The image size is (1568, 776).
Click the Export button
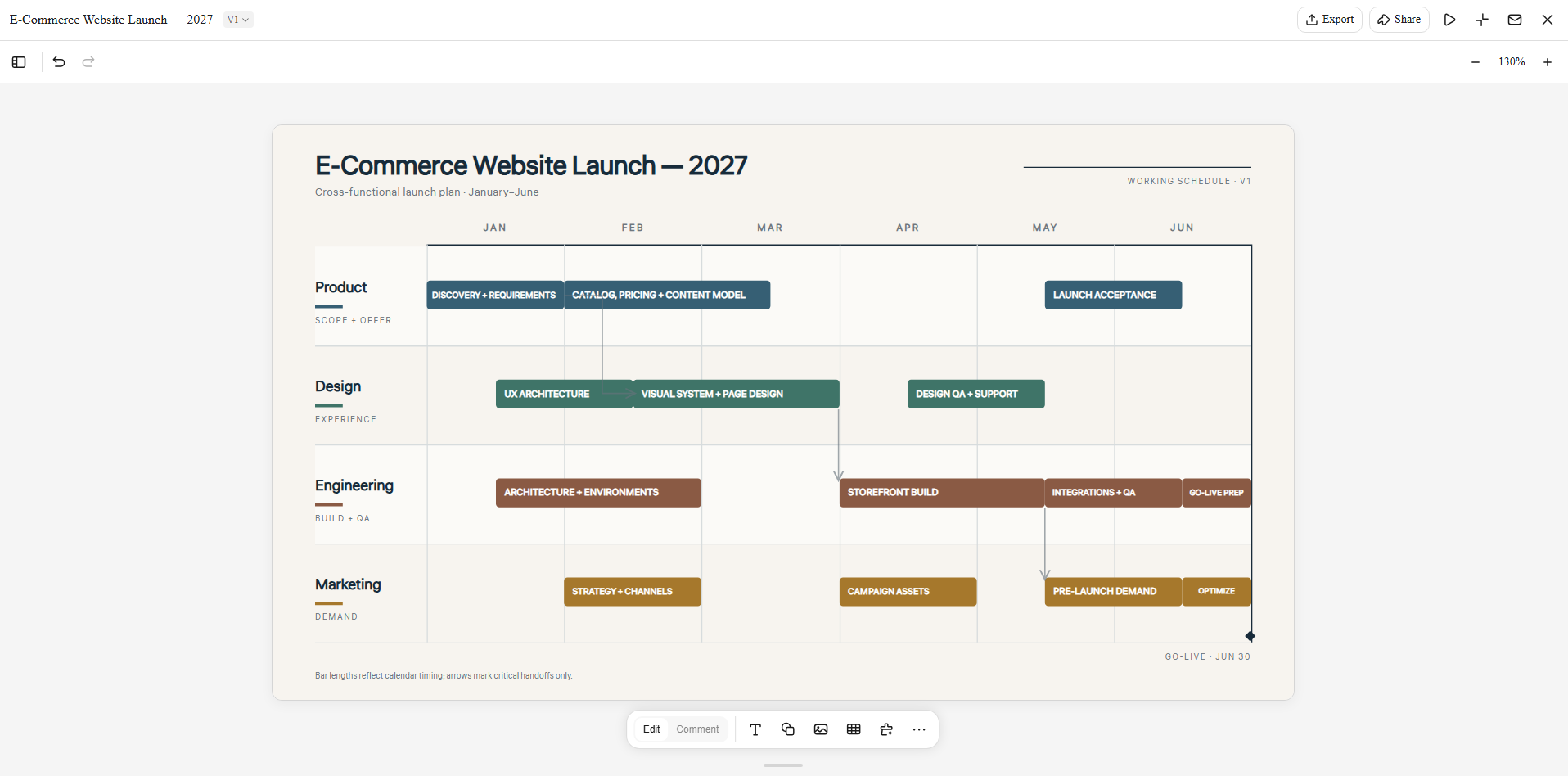(x=1330, y=20)
